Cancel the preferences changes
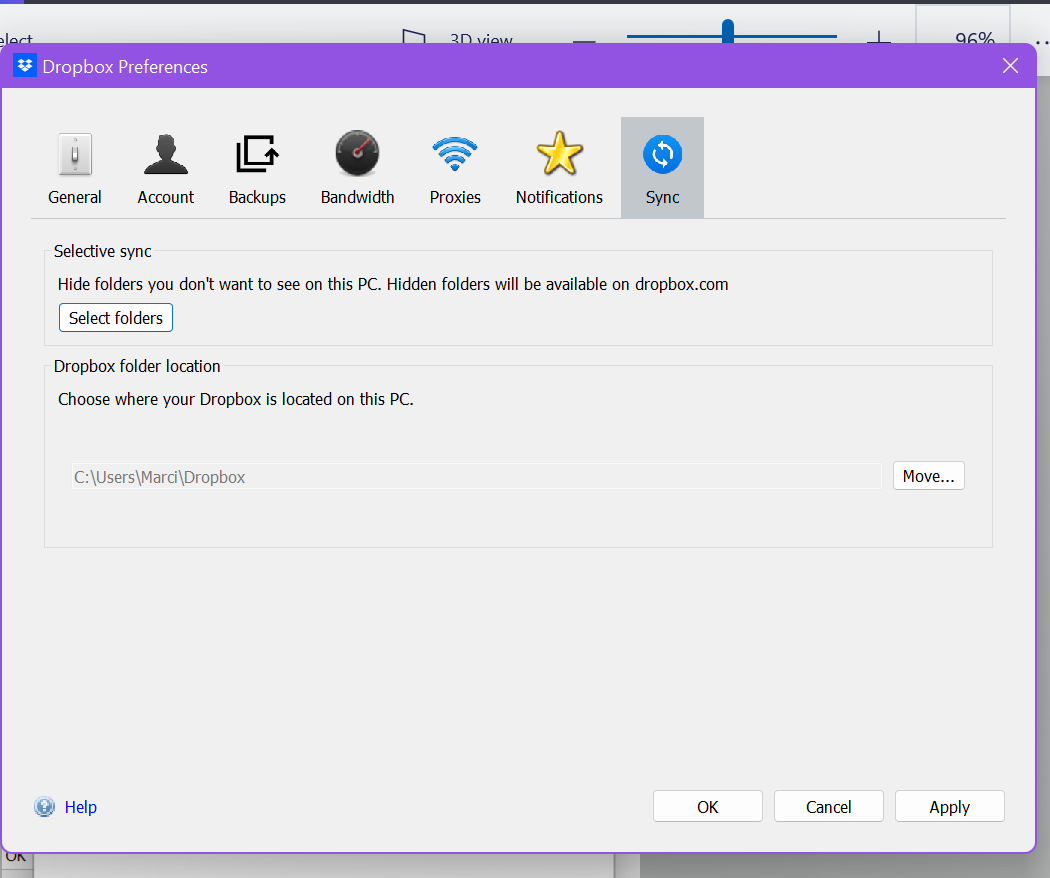Image resolution: width=1050 pixels, height=878 pixels. (828, 806)
